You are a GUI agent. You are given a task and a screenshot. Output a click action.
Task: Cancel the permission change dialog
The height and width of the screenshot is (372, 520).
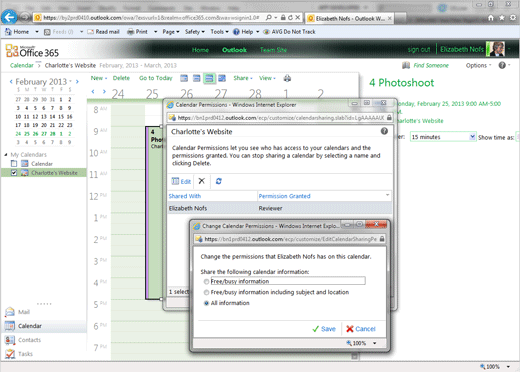pyautogui.click(x=361, y=329)
